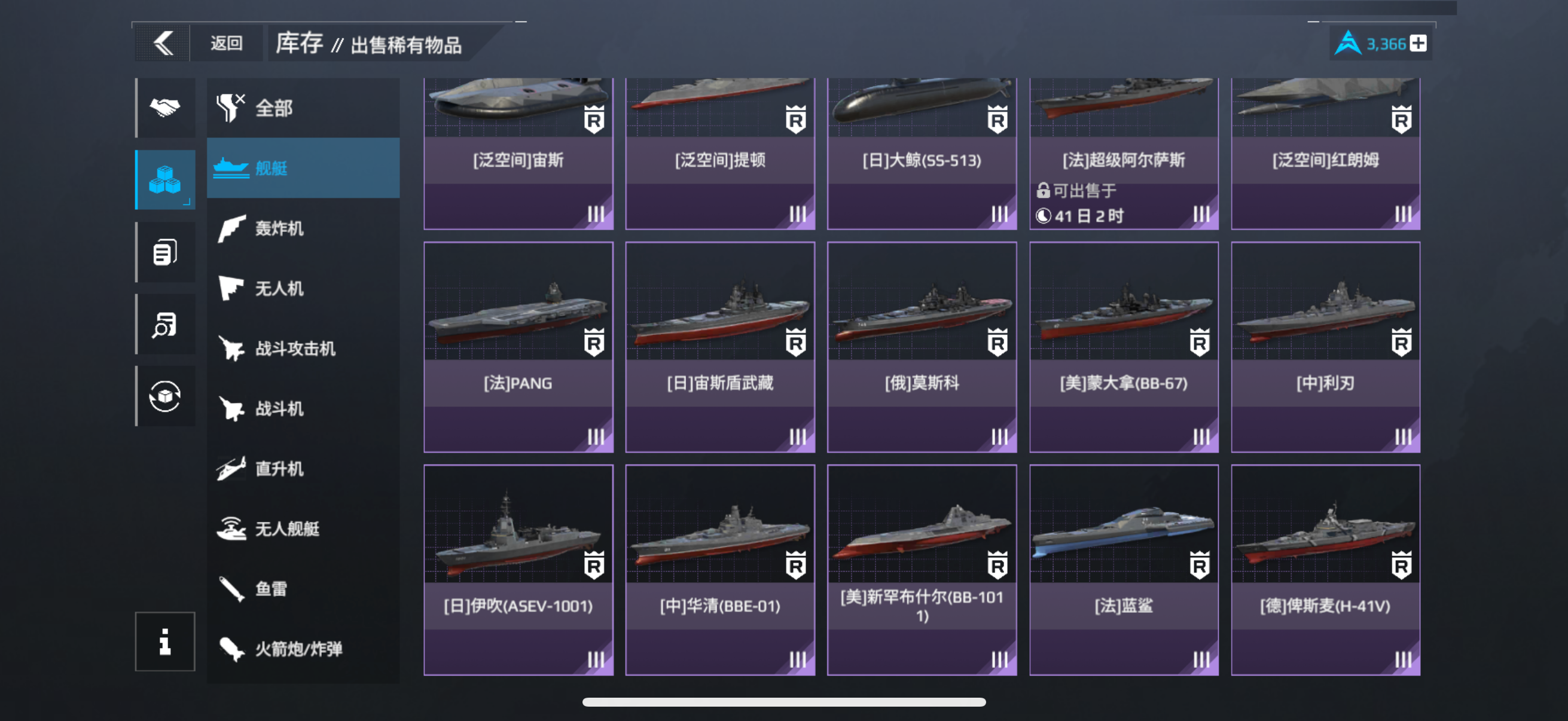
Task: Select the blue cubes inventory icon
Action: [165, 179]
